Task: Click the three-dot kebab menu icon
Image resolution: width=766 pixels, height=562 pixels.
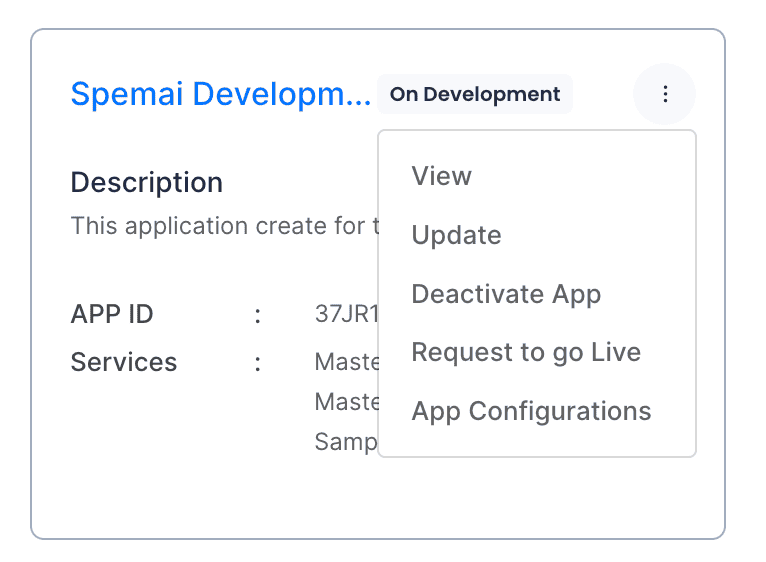Action: pyautogui.click(x=665, y=94)
